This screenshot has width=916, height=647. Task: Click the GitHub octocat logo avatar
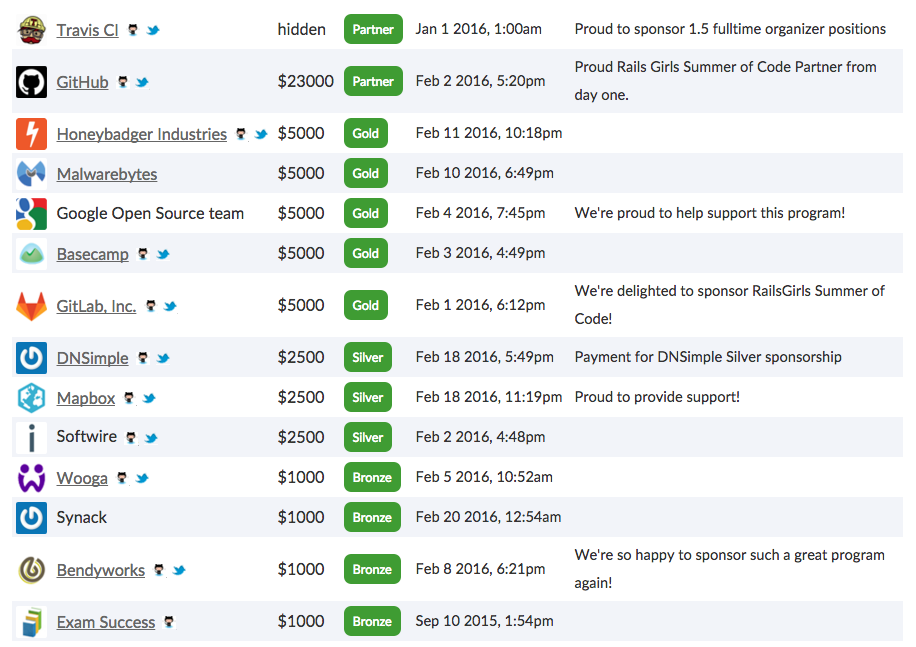(32, 82)
